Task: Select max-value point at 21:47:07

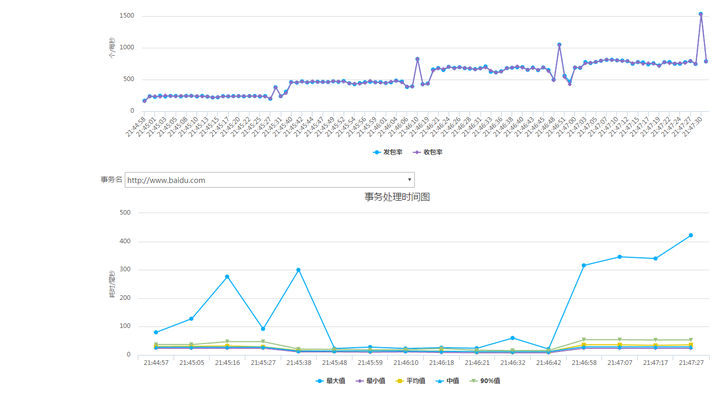Action: pyautogui.click(x=619, y=257)
